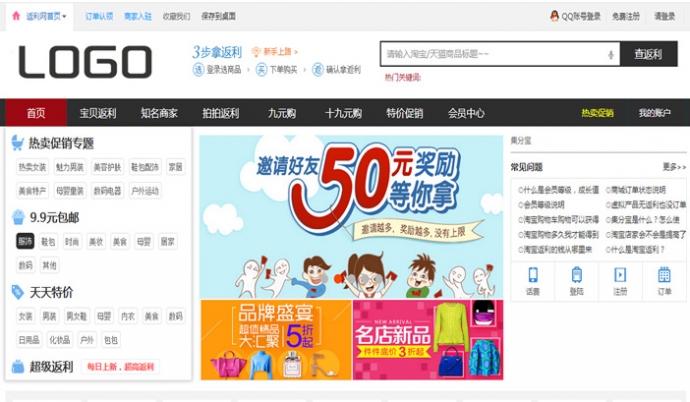Open the 邀请好友50元奖励 banner

point(351,217)
